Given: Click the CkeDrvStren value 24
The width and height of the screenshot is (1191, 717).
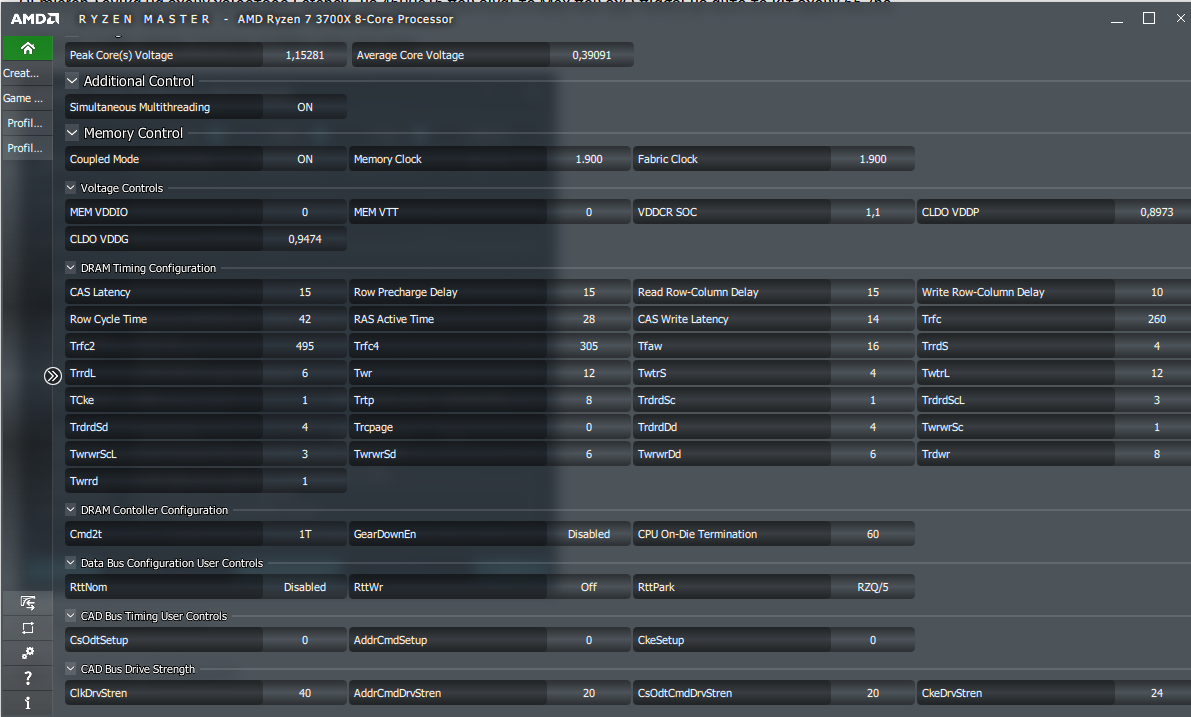Looking at the screenshot, I should [1155, 693].
